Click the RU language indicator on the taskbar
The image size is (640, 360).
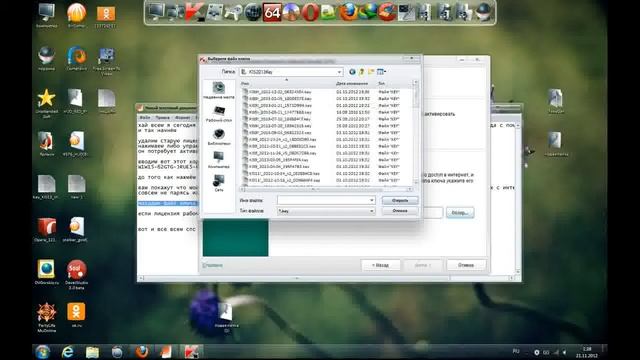click(x=516, y=351)
